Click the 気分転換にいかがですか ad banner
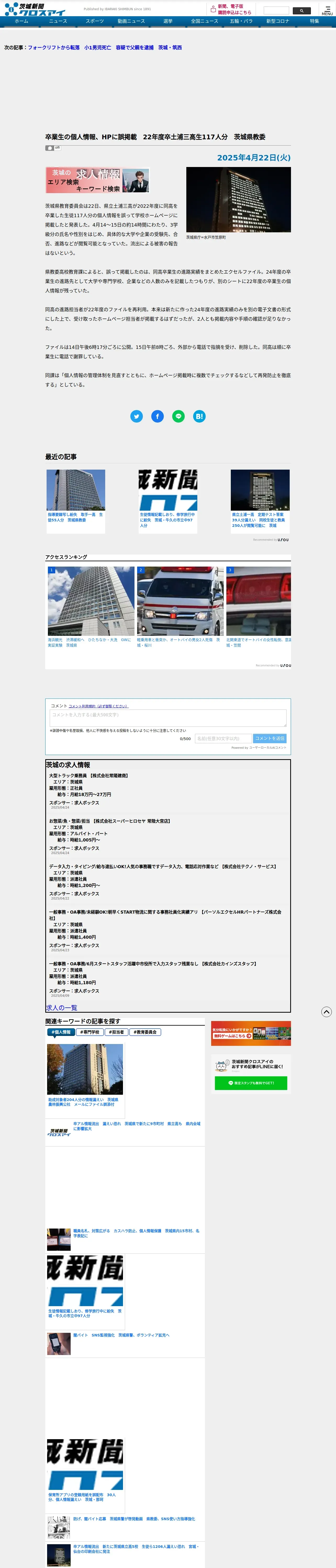 coord(251,1033)
